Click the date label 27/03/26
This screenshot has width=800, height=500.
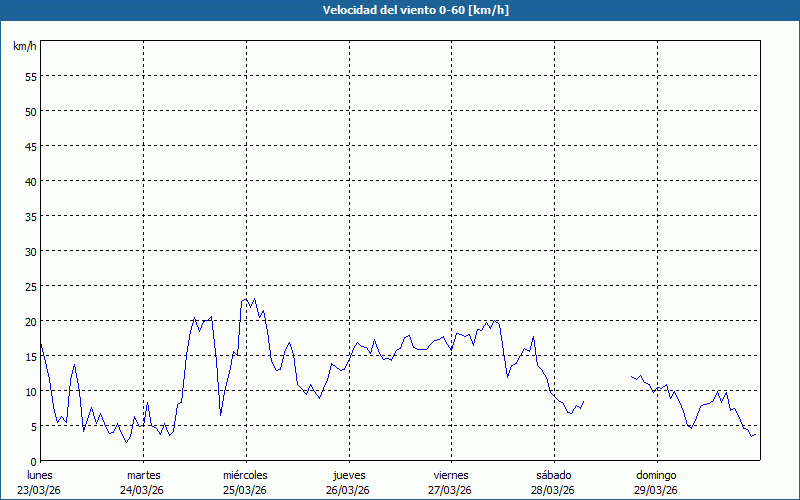(451, 490)
